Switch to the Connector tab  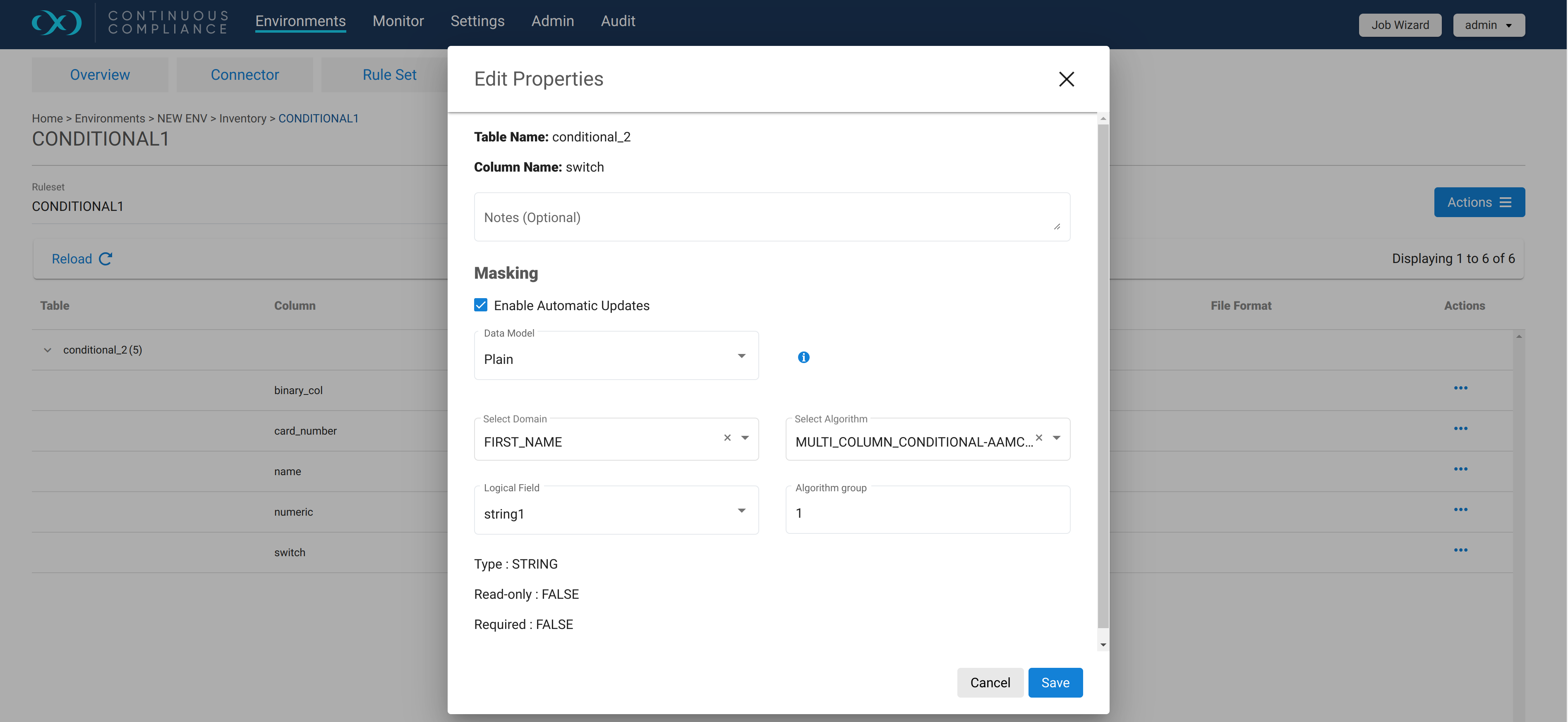[245, 75]
